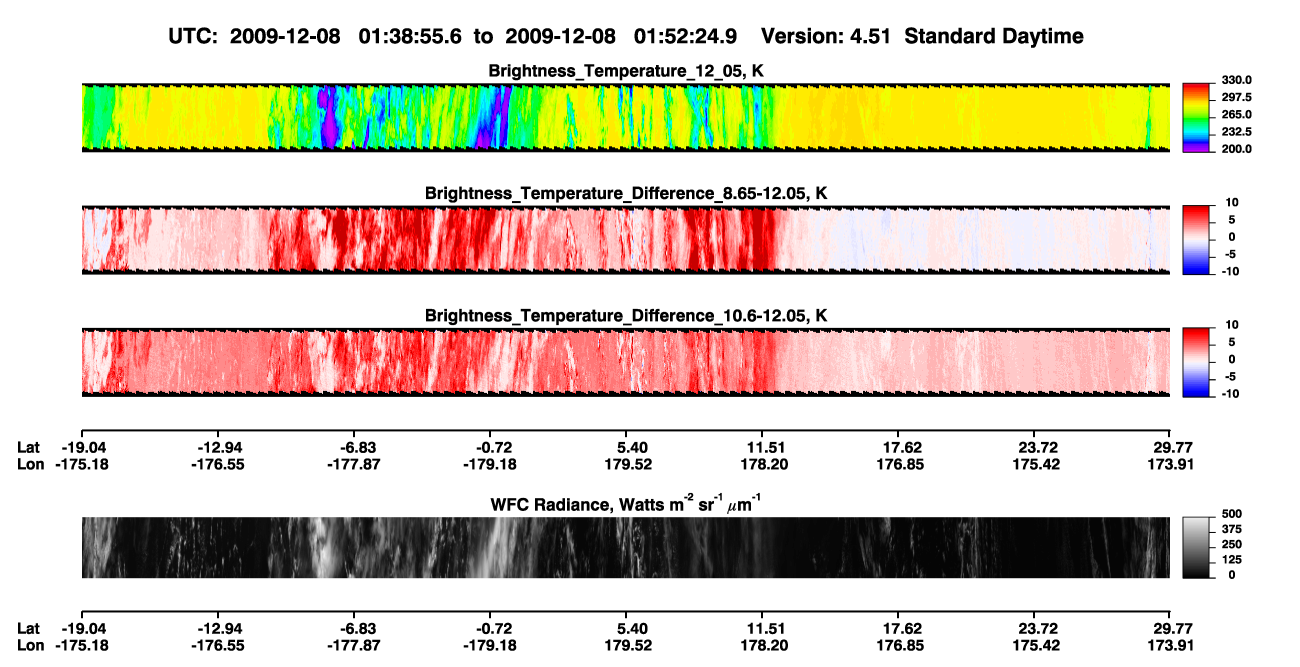Click the rainbow colorbar for Brightness_Temperature_12_05

tap(1198, 117)
